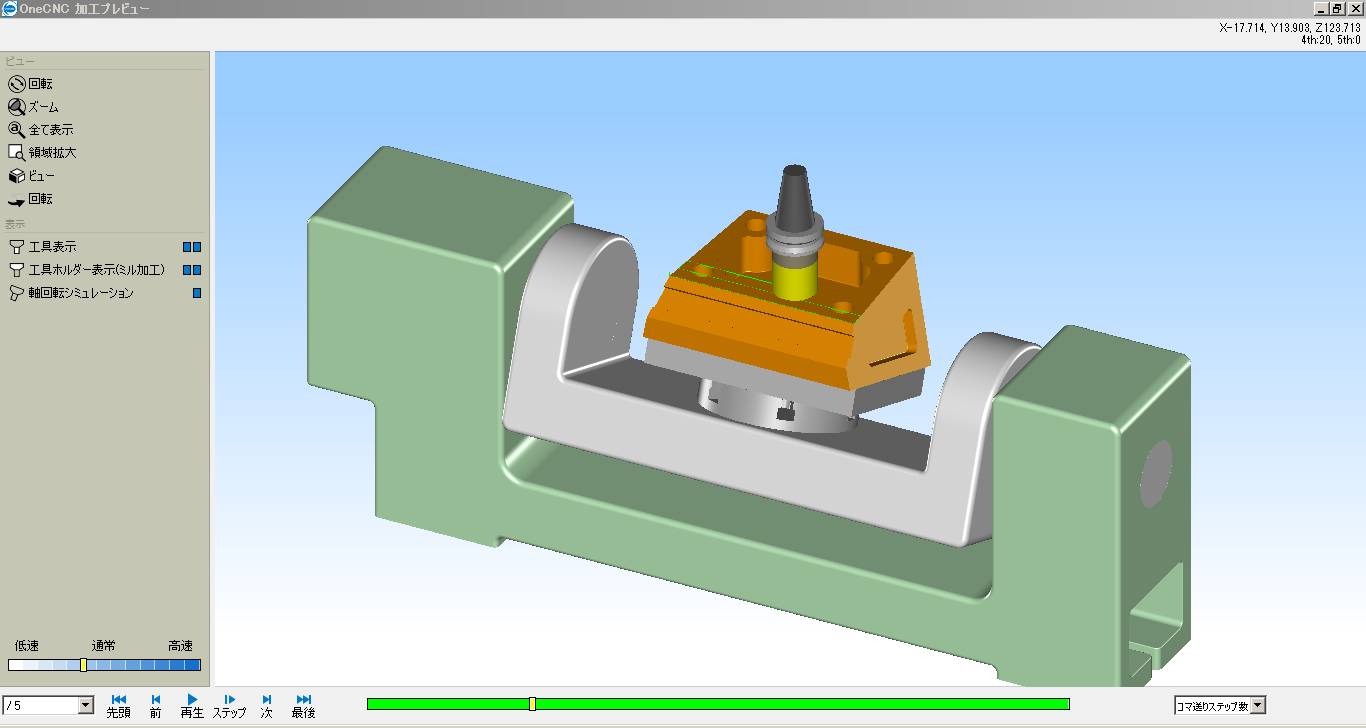Click the simulation progress bar marker

531,704
